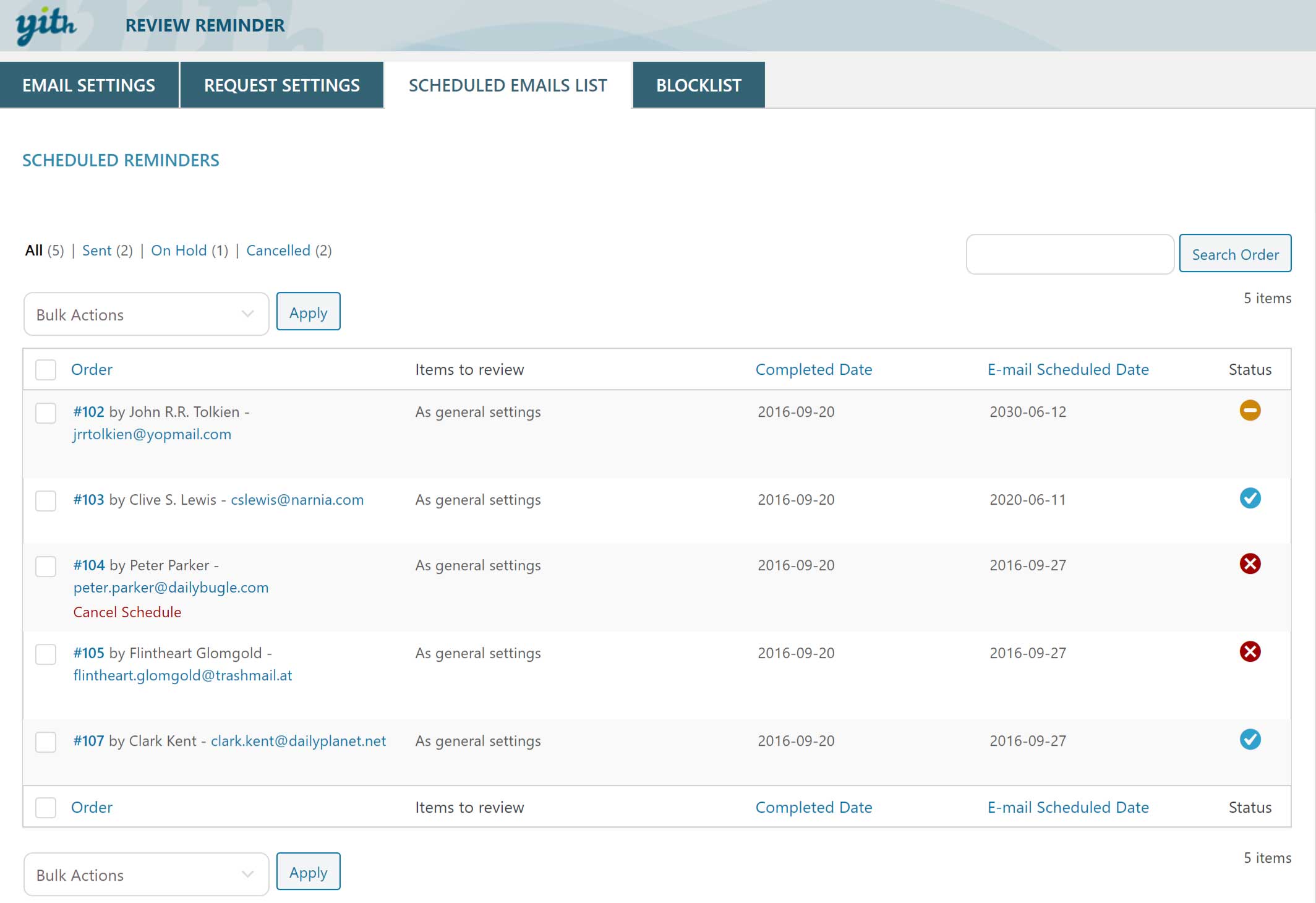
Task: Click the YITH logo in the header
Action: pyautogui.click(x=46, y=26)
